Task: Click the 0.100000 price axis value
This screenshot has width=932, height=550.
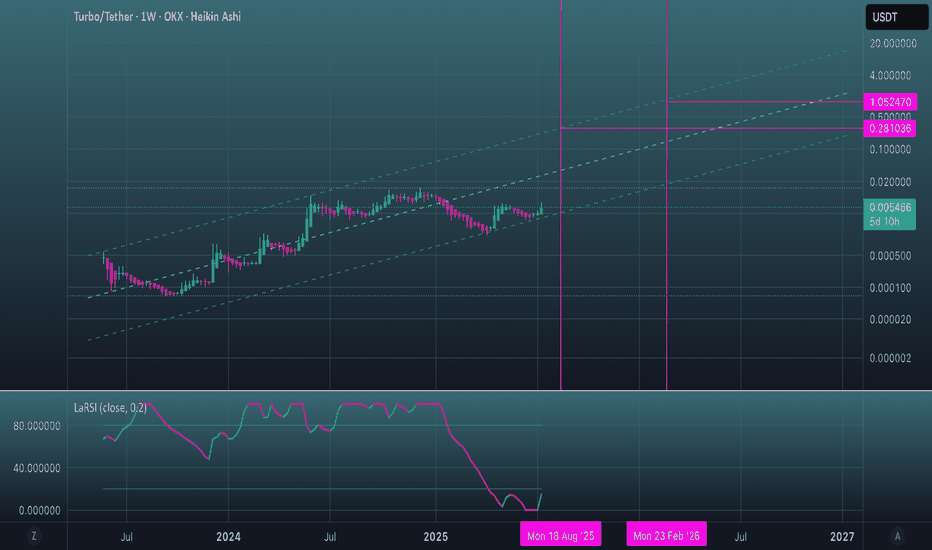Action: (x=890, y=150)
